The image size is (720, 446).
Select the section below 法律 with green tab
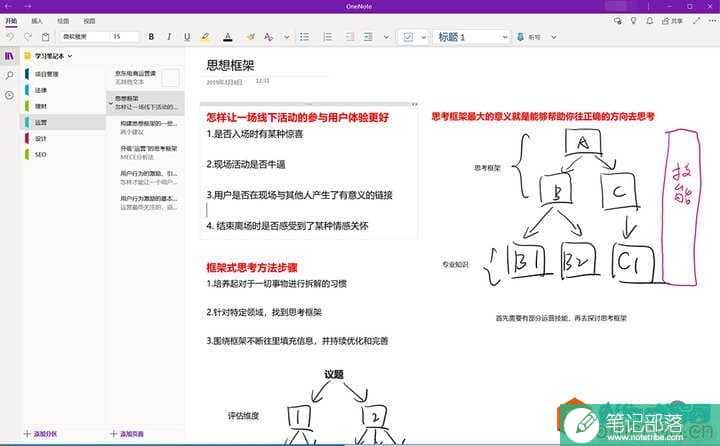65,106
